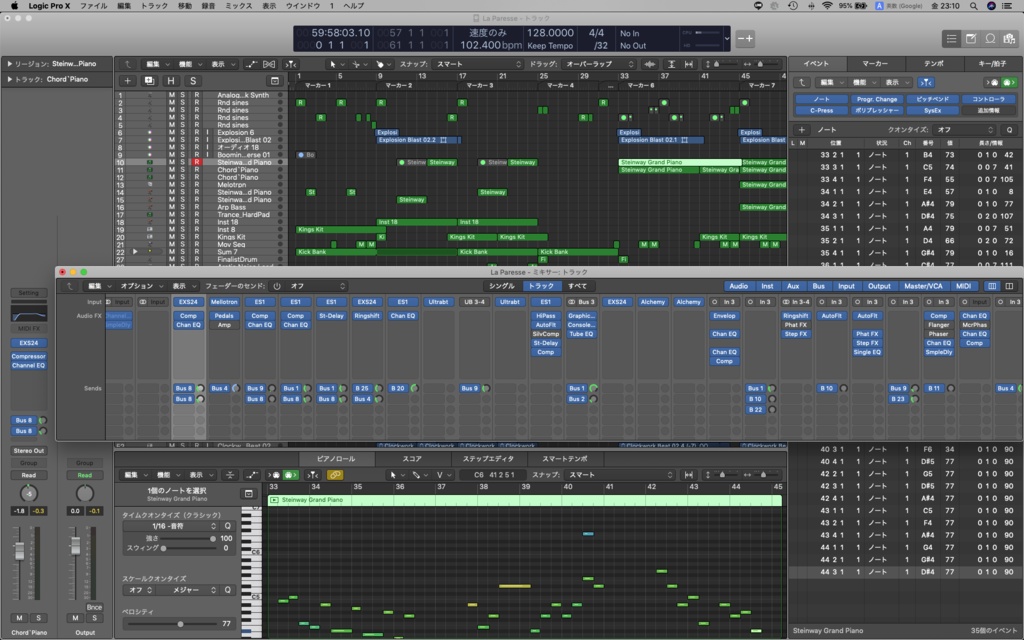The width and height of the screenshot is (1024, 640).
Task: Toggle the global Solo (S) button in track header
Action: click(x=192, y=80)
